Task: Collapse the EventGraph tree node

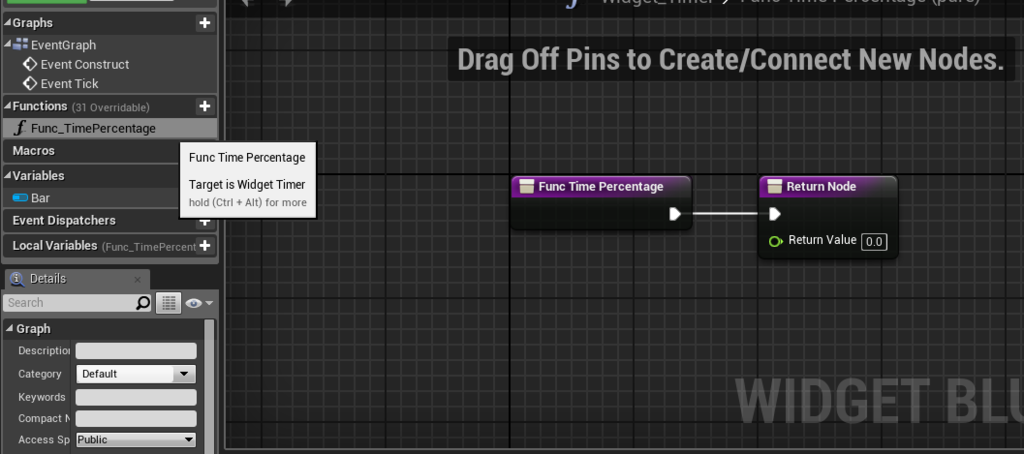Action: (x=8, y=44)
